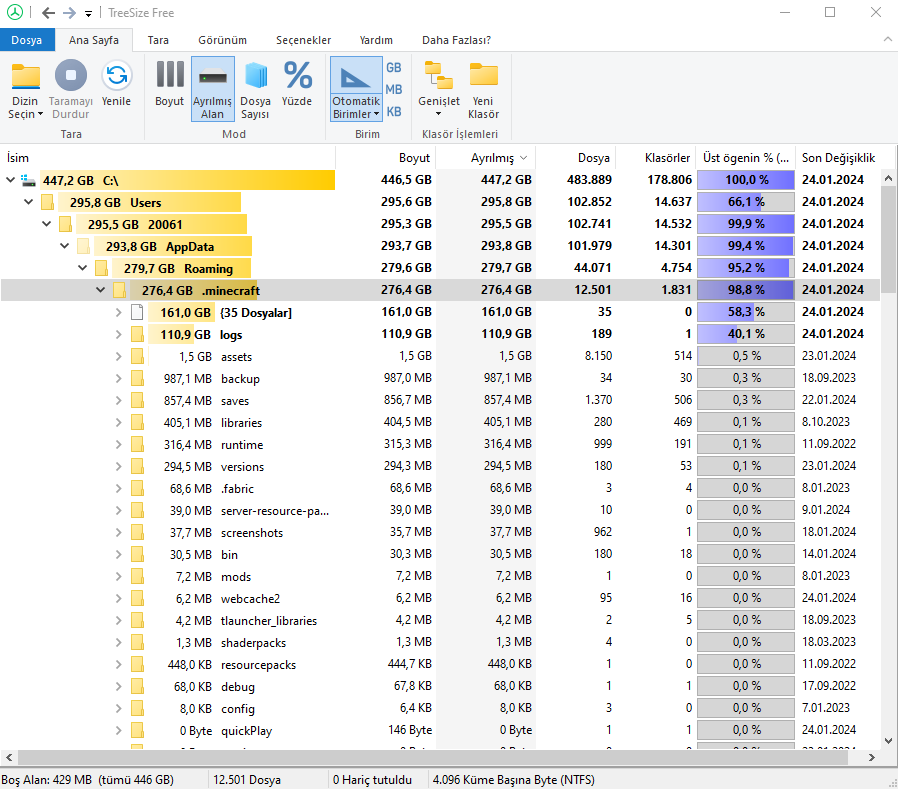The image size is (898, 789).
Task: Click the saves folder icon
Action: point(137,400)
